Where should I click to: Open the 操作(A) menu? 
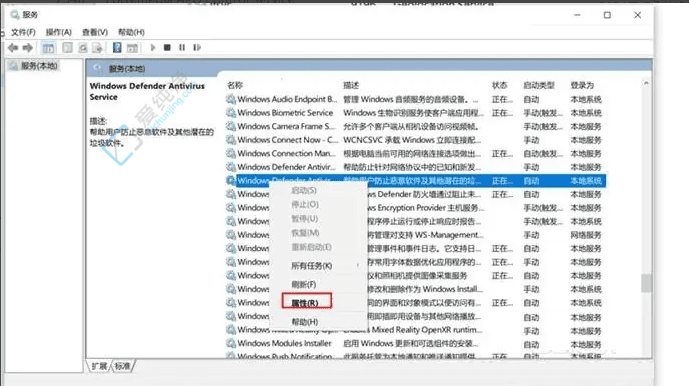pos(58,32)
